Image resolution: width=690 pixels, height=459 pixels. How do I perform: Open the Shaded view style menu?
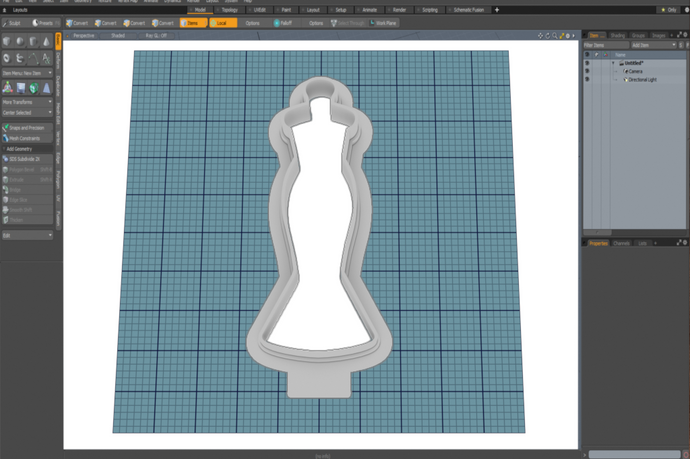(x=117, y=36)
